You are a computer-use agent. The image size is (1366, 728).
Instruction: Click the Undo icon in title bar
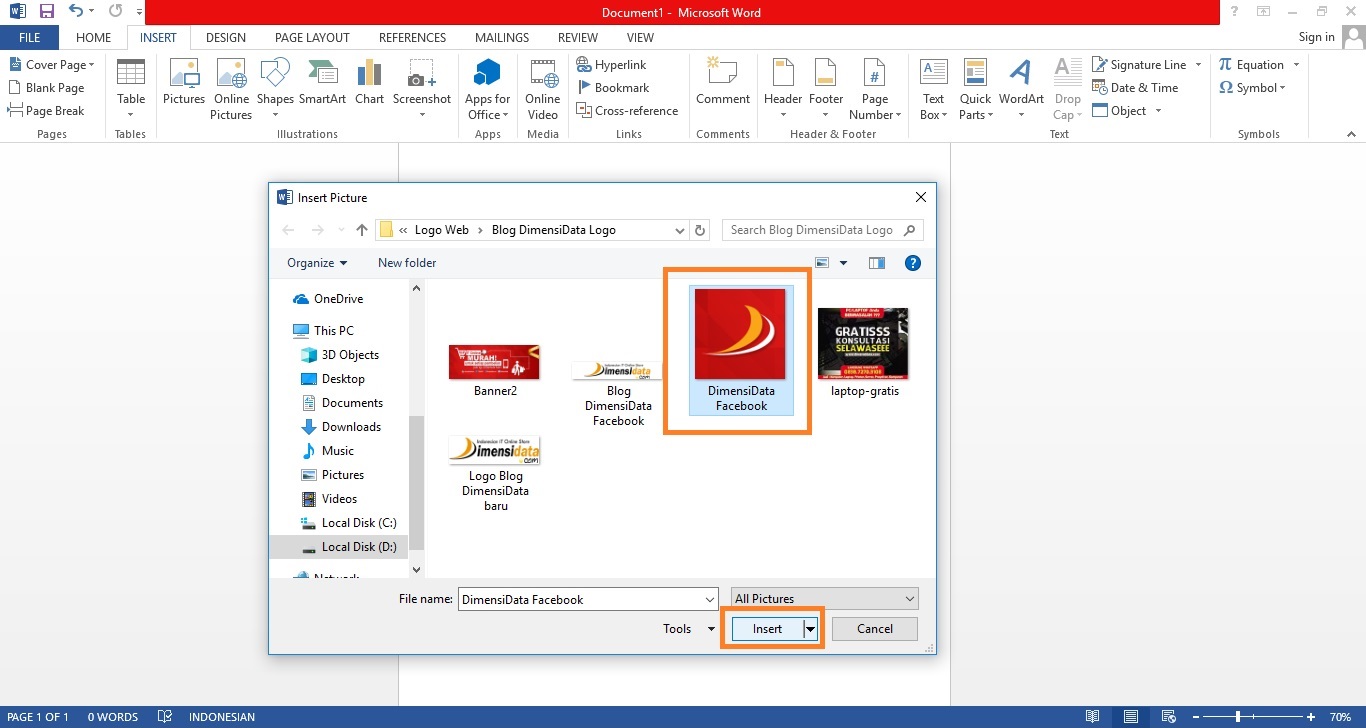(x=76, y=12)
